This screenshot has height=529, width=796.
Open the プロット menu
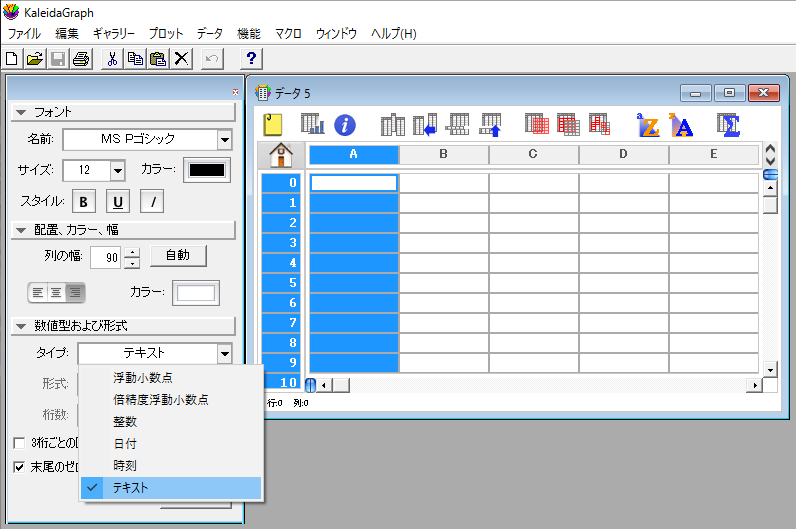[165, 34]
